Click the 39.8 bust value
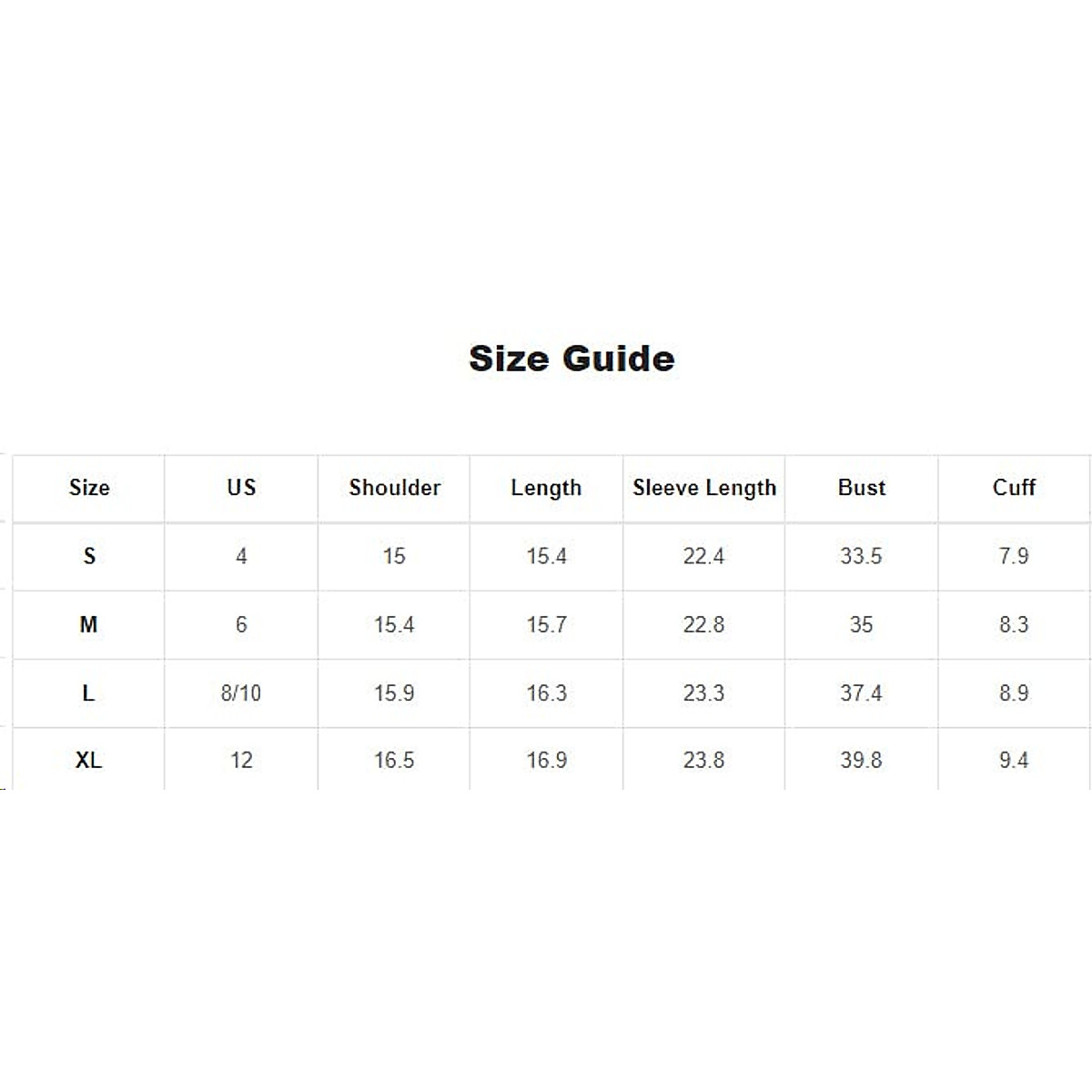1092x1092 pixels. coord(861,760)
